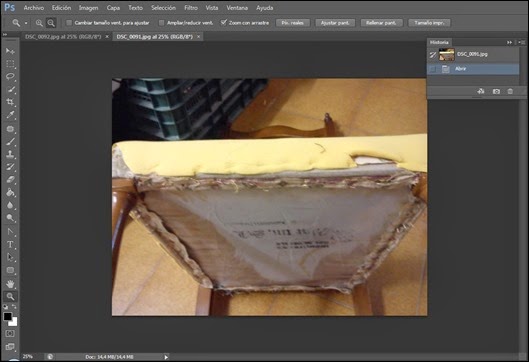
Task: Open the Capa menu
Action: [x=113, y=8]
